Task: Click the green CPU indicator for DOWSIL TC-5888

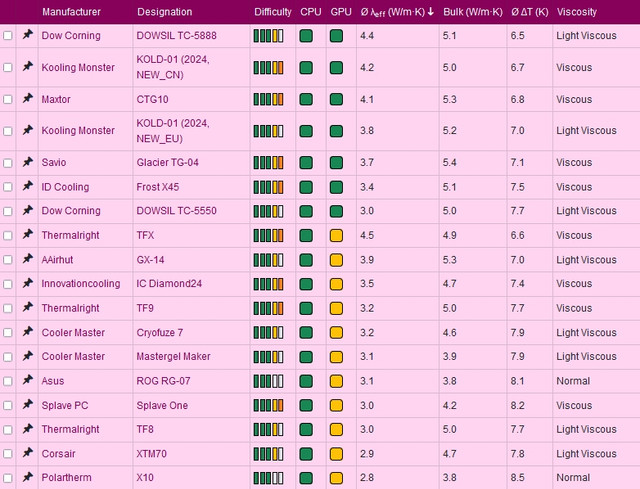Action: pos(306,36)
